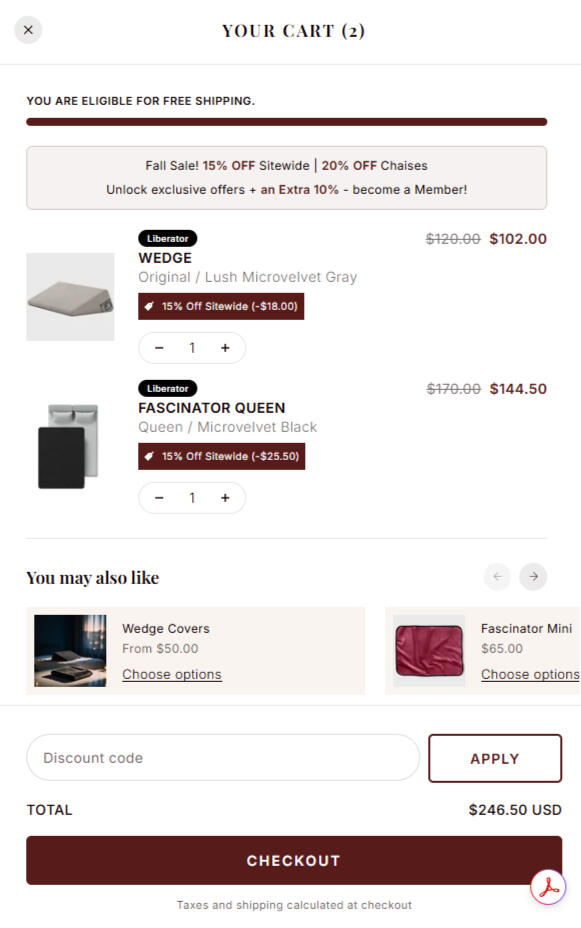This screenshot has height=928, width=581.
Task: Increase Wedge quantity with plus icon
Action: click(225, 348)
